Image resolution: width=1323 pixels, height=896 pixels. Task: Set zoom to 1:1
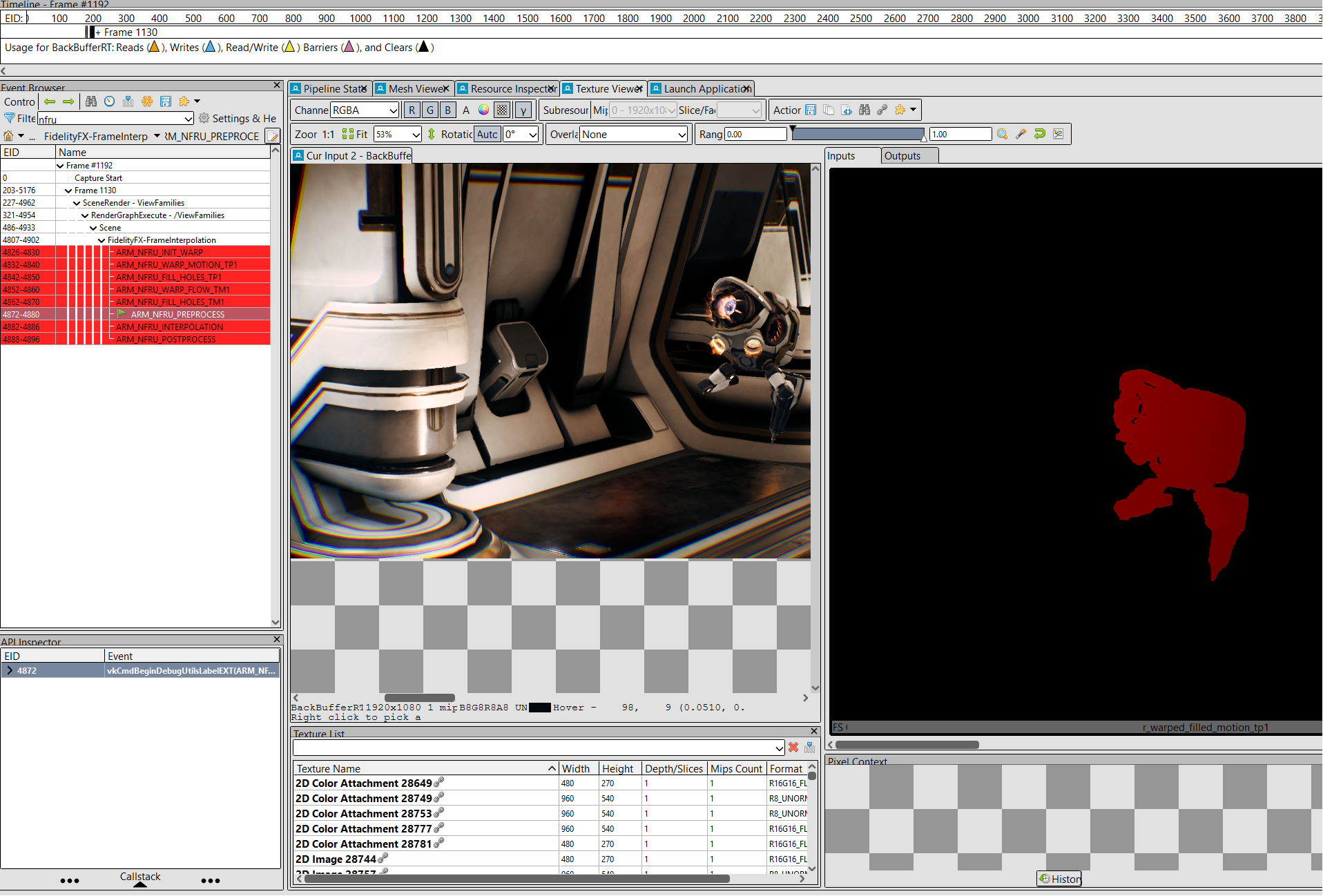328,134
